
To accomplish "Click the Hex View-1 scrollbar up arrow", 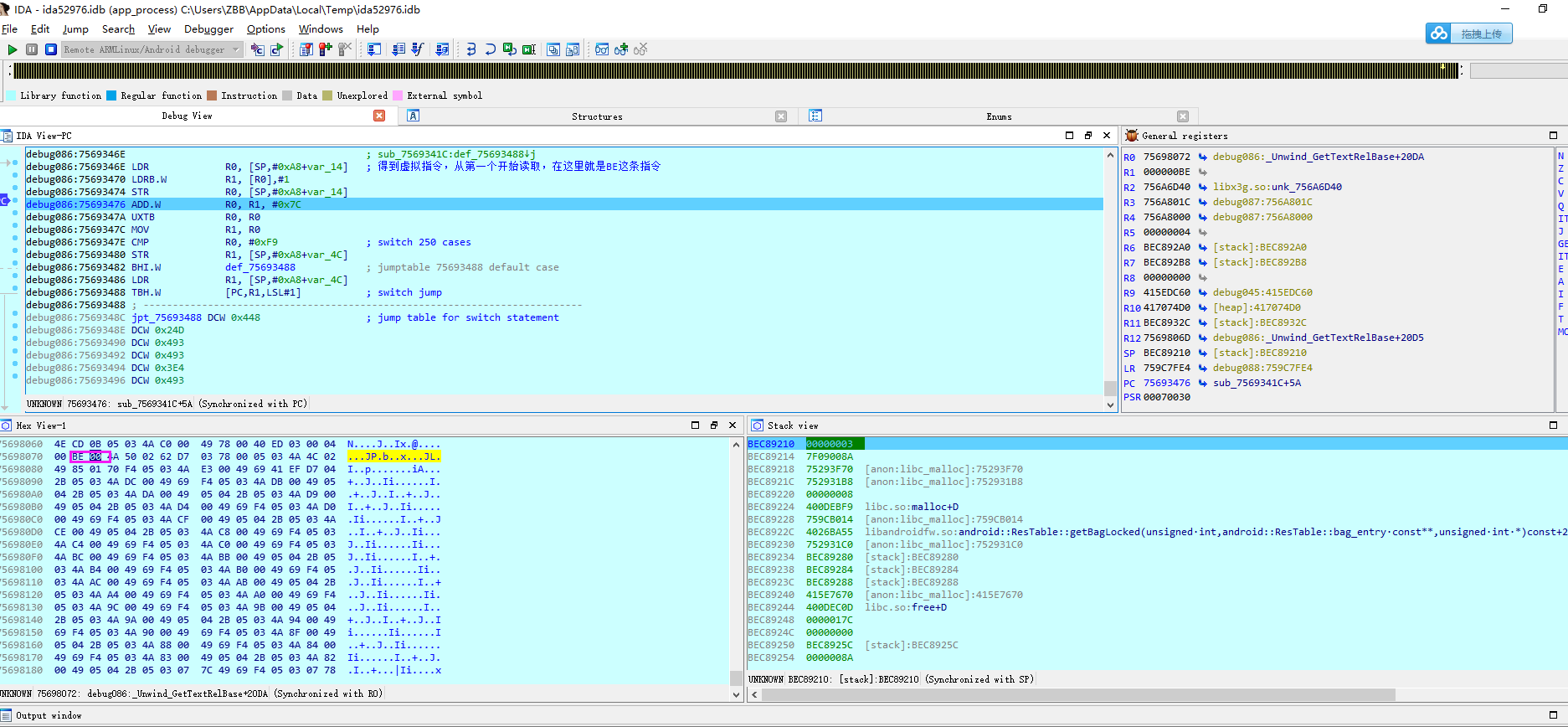I will click(x=737, y=445).
